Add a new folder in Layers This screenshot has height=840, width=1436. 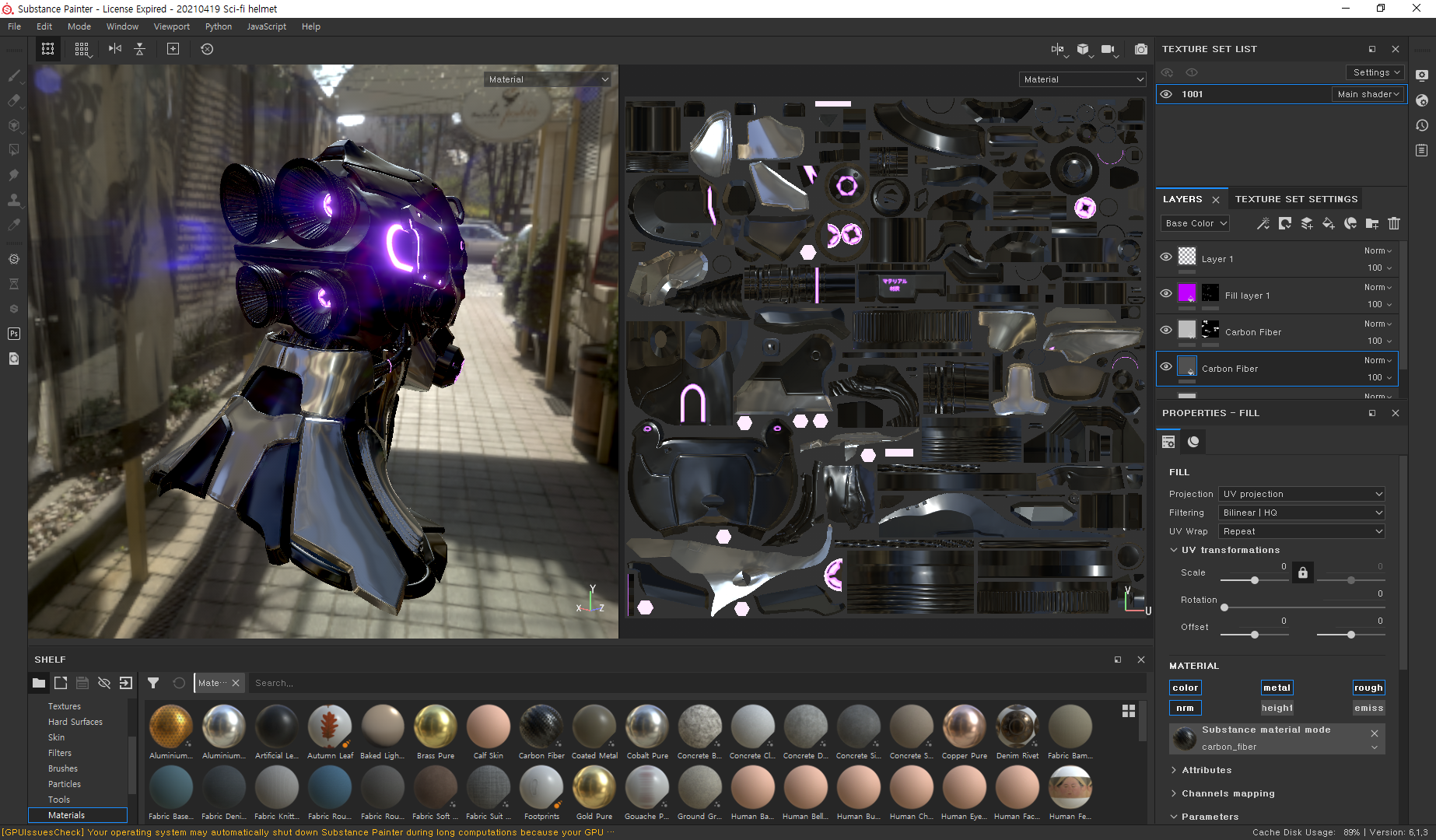1372,223
